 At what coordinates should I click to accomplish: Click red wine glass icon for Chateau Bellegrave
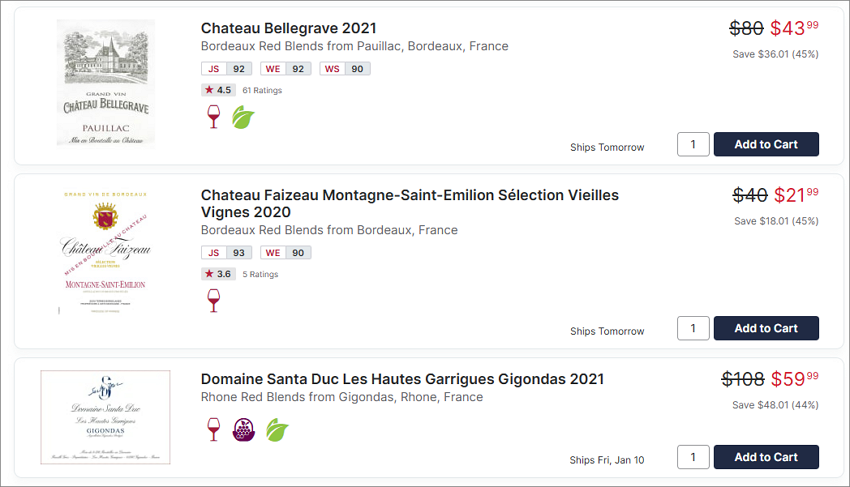(x=214, y=117)
